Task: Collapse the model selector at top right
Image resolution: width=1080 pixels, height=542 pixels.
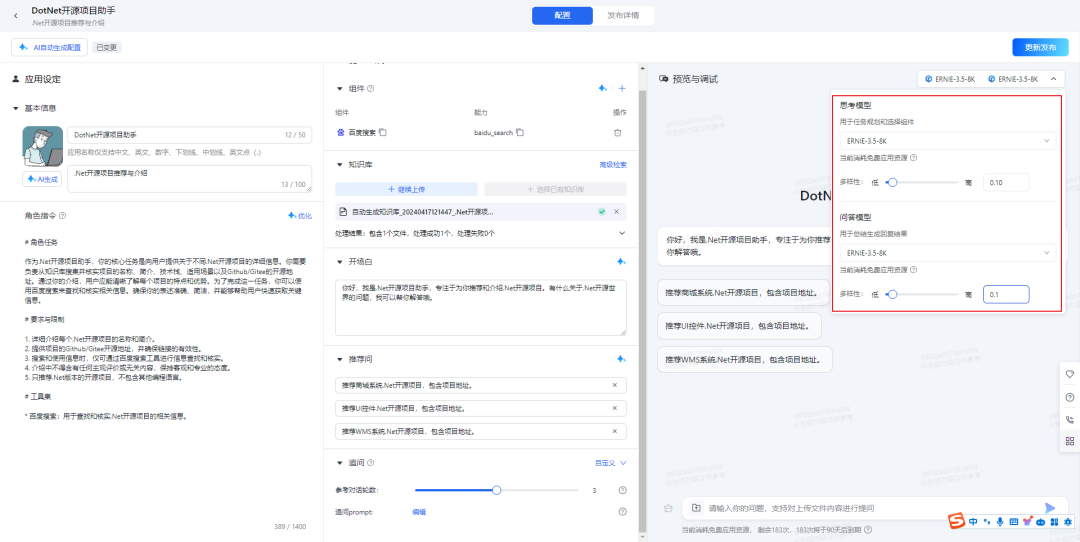Action: (1053, 79)
